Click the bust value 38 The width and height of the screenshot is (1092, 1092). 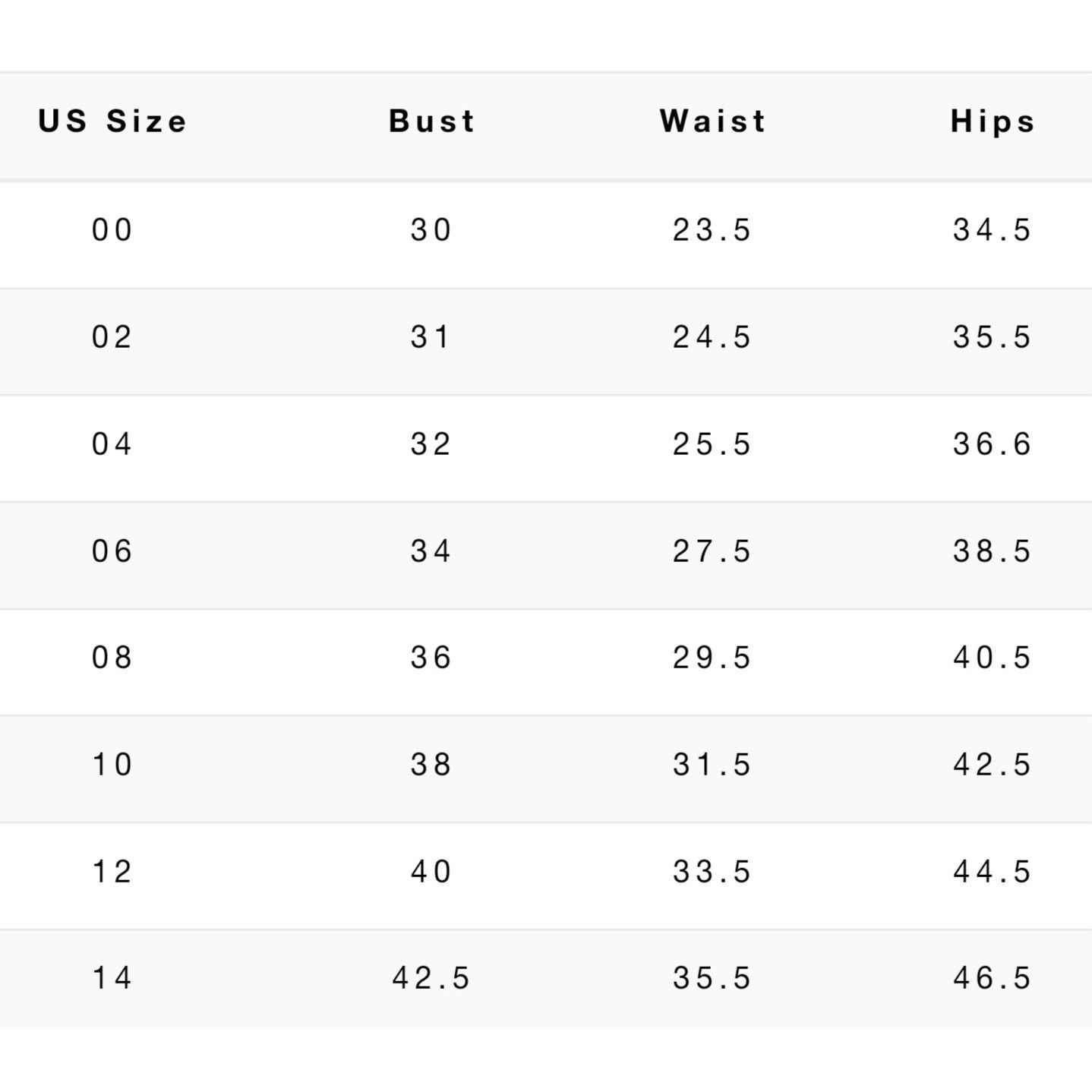431,765
